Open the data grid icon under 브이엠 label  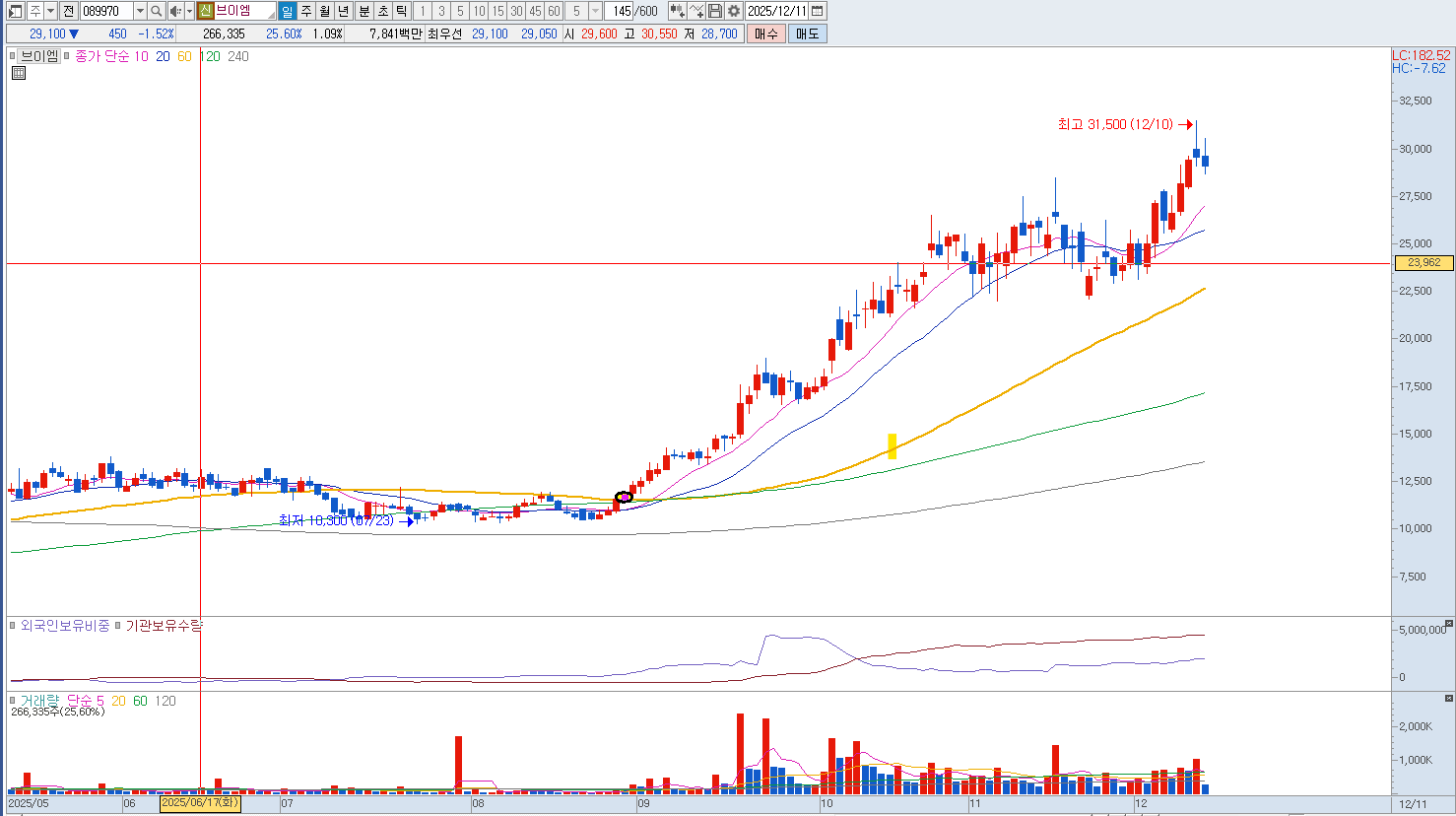click(x=18, y=73)
